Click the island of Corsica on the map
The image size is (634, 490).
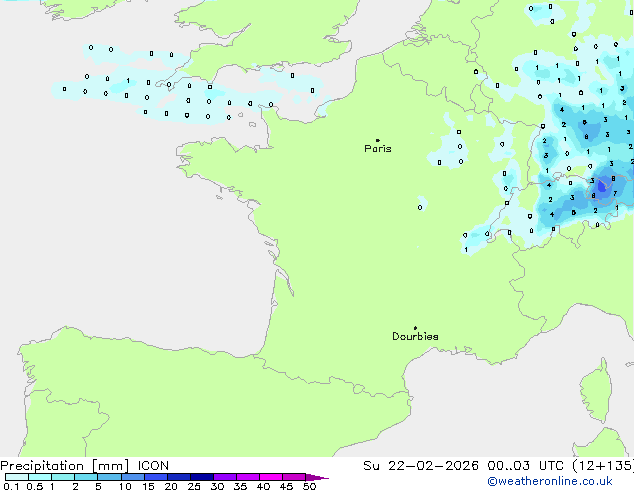click(596, 391)
